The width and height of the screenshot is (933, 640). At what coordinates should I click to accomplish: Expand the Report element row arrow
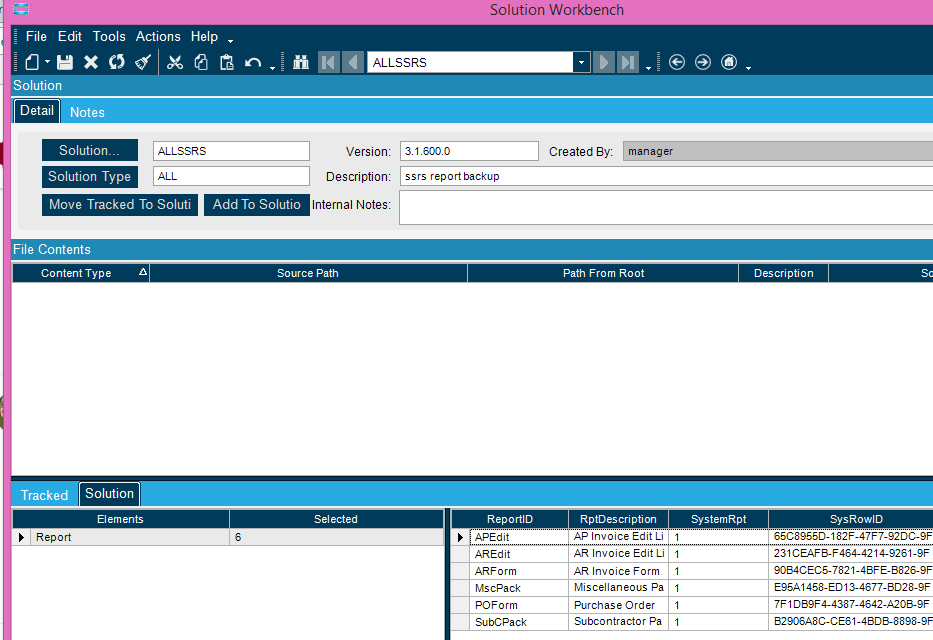point(21,537)
